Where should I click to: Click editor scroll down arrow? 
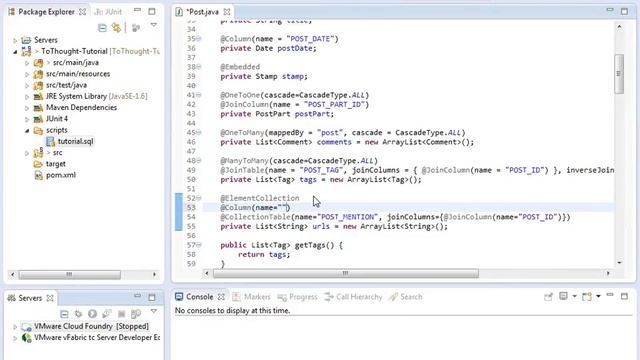coord(619,262)
